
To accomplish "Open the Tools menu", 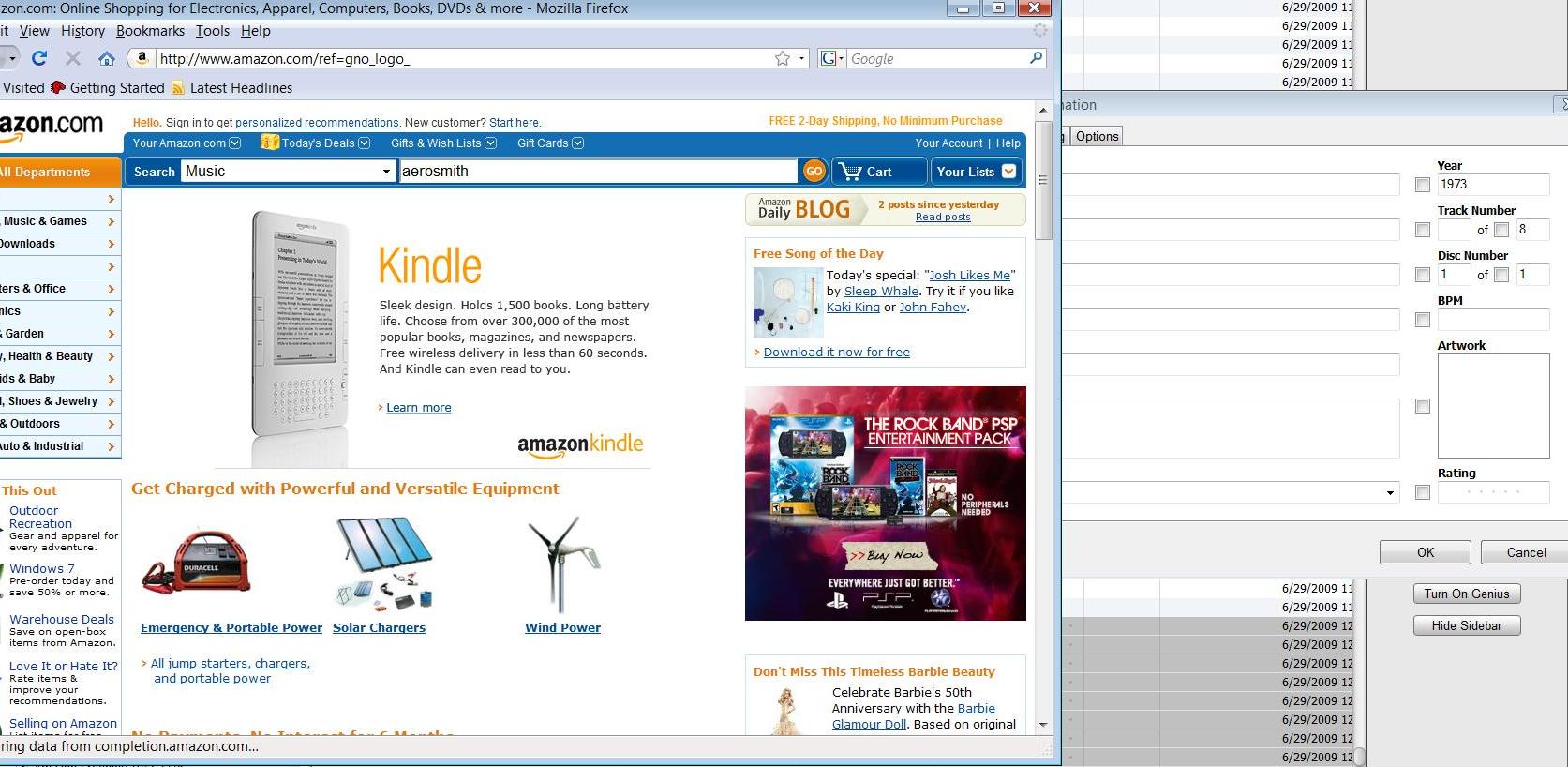I will (x=213, y=31).
